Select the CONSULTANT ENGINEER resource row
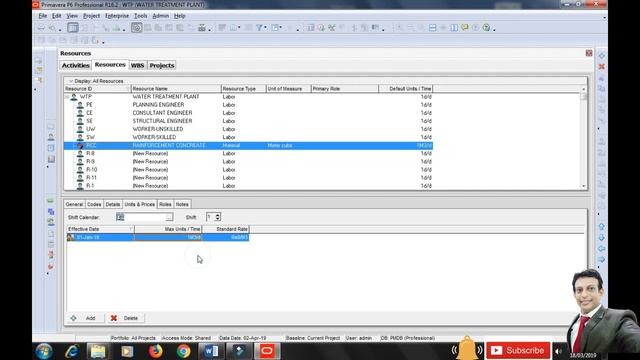This screenshot has height=360, width=640. [249, 113]
